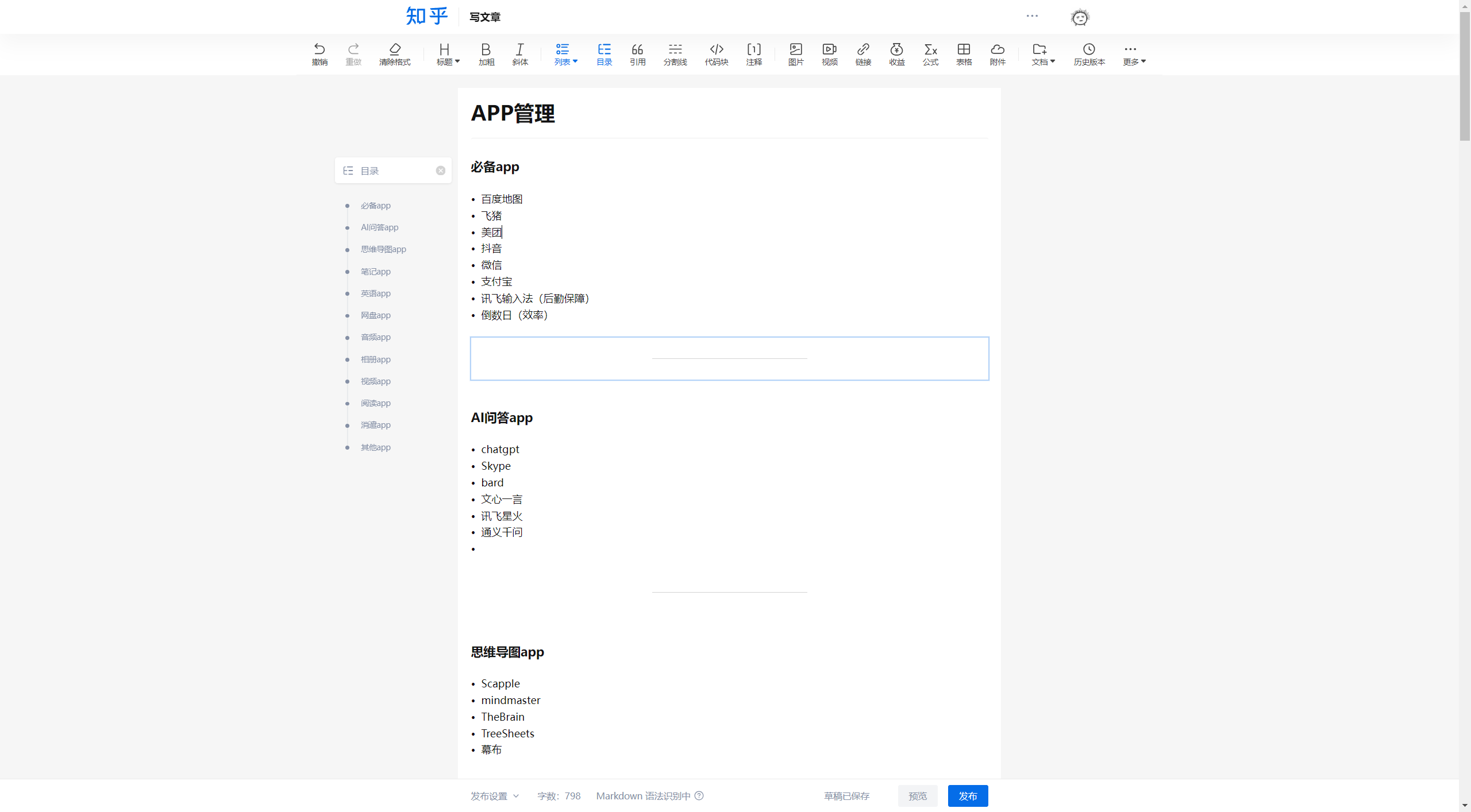Image resolution: width=1471 pixels, height=812 pixels.
Task: Click the empty bullet under 通义千问
Action: click(x=473, y=549)
